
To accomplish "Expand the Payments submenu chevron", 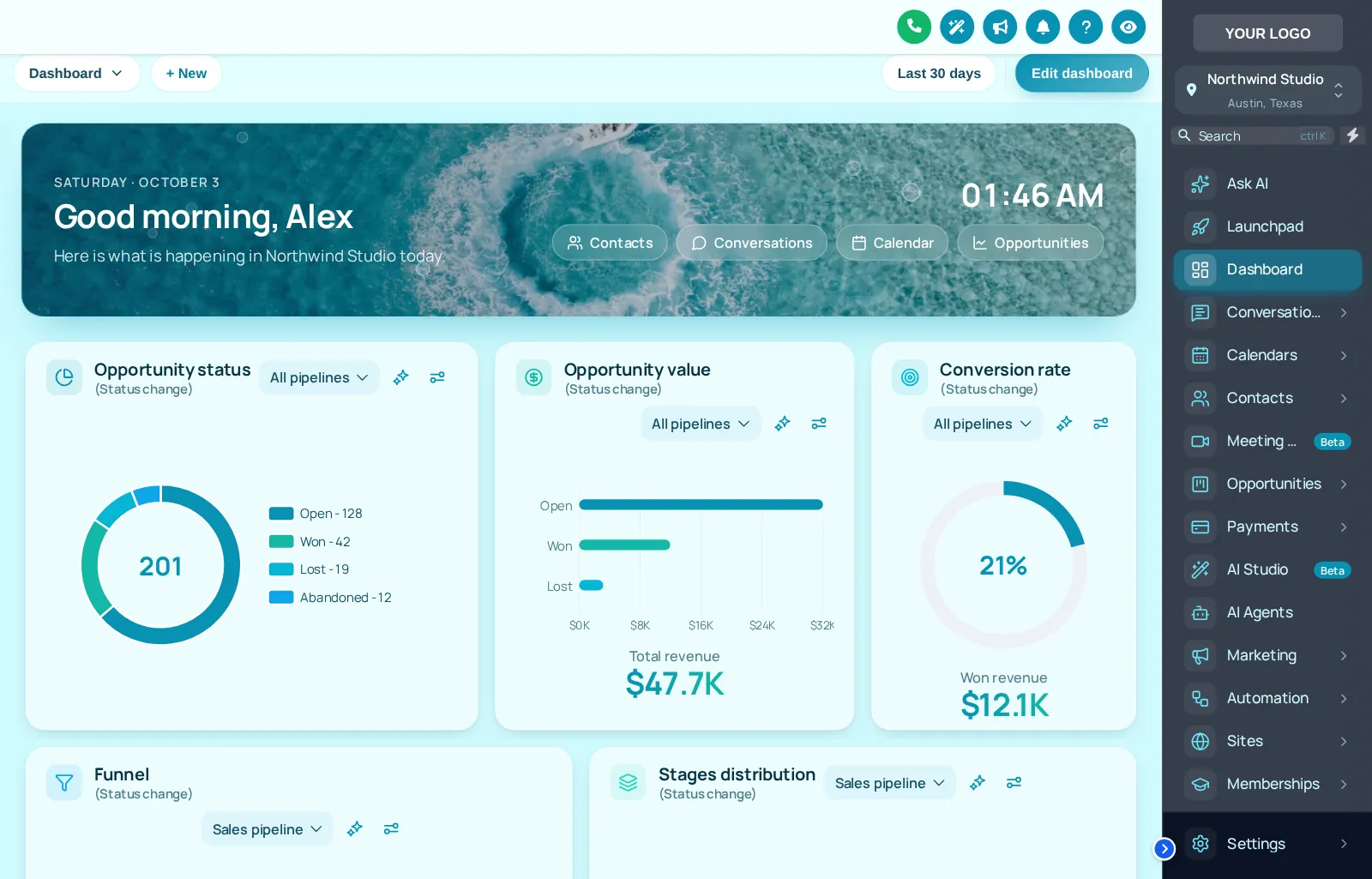I will [1344, 527].
